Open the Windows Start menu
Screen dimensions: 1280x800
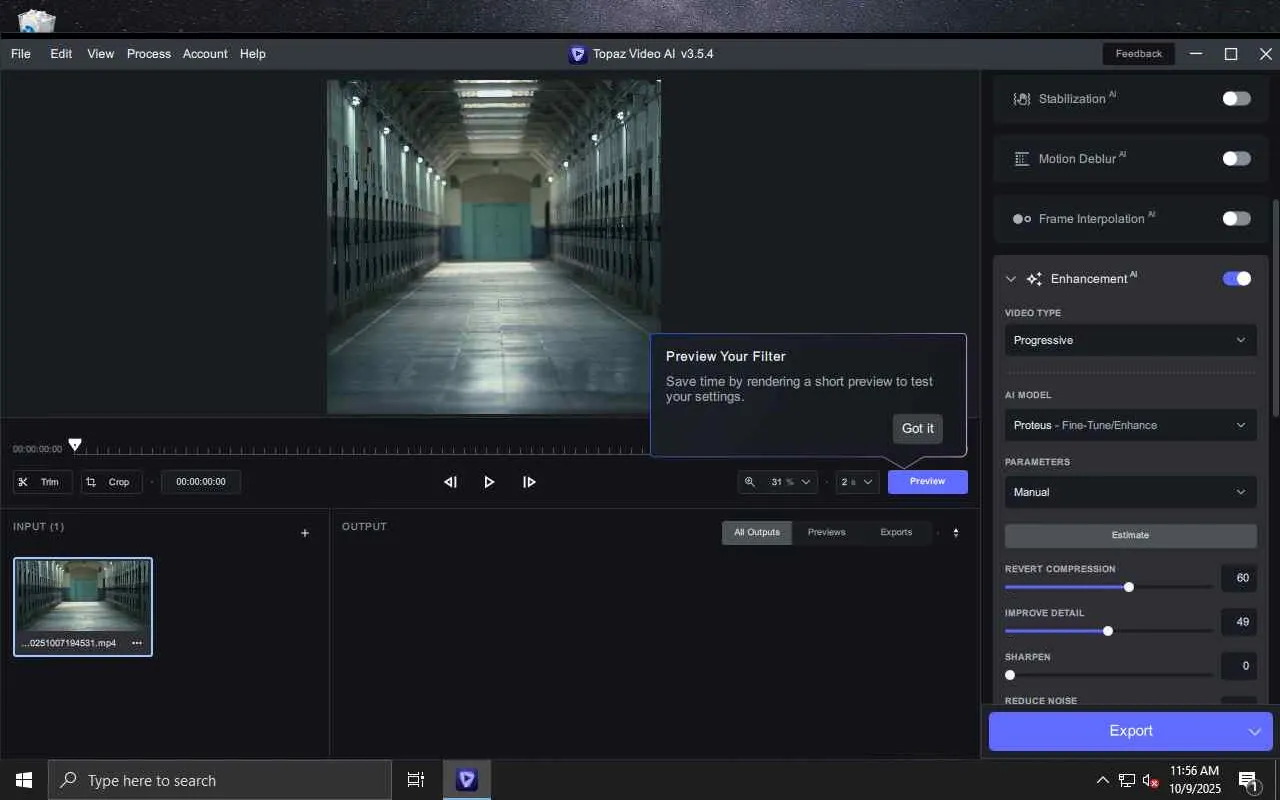24,780
